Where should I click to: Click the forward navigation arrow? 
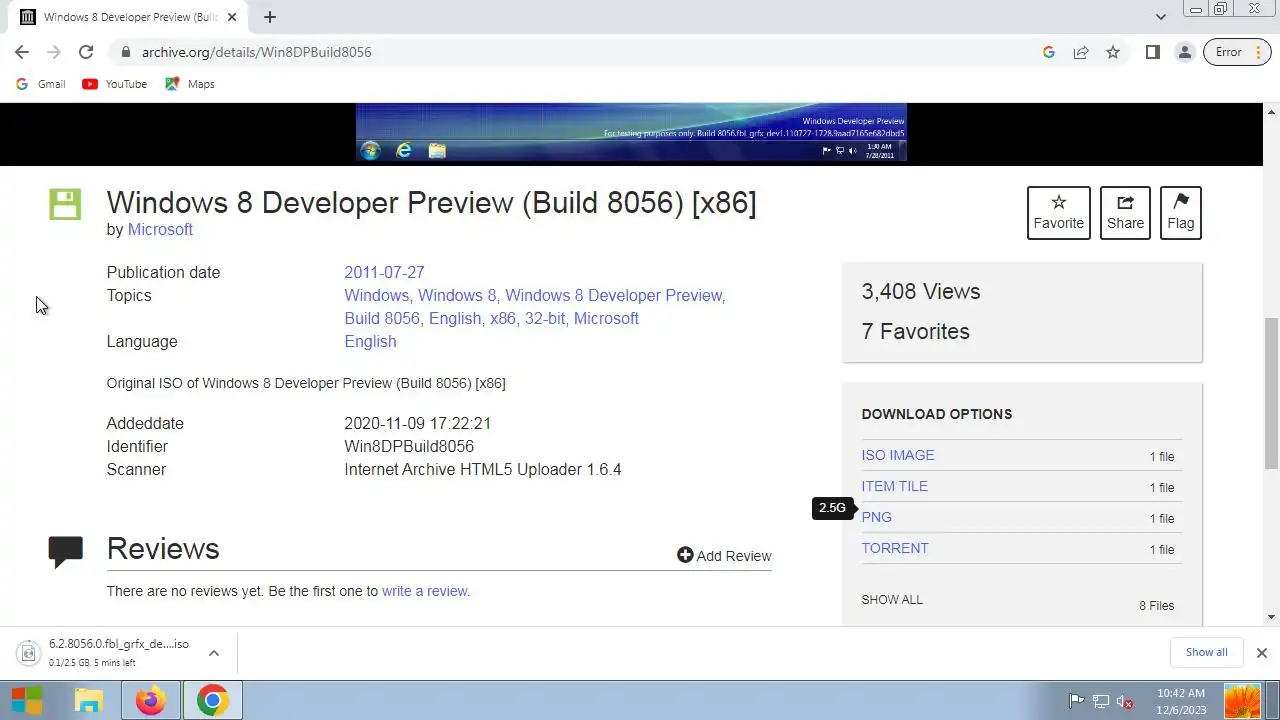[54, 52]
